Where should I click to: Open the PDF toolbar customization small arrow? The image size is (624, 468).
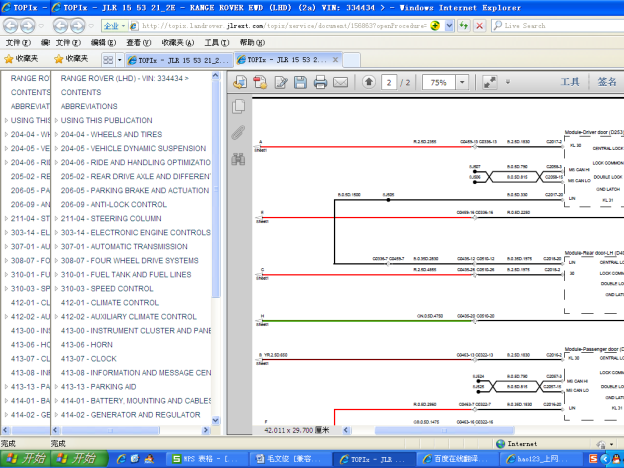pyautogui.click(x=507, y=82)
